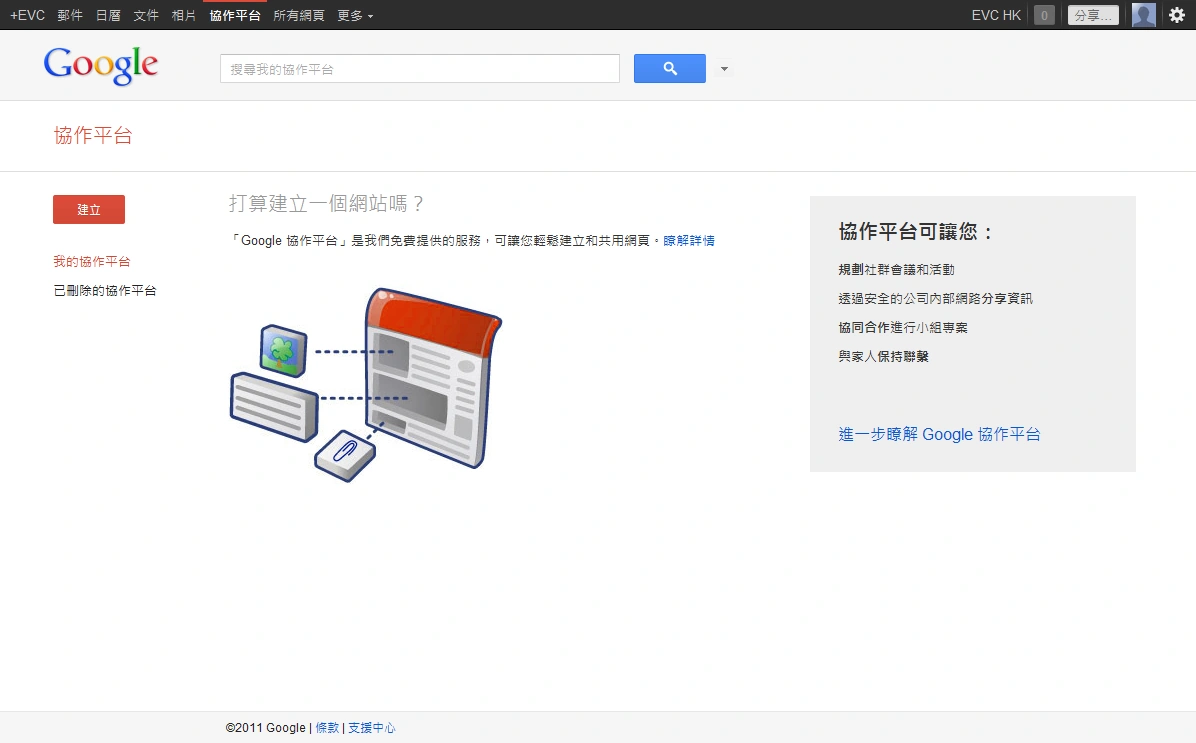Select 我的協作平台 in the sidebar
The width and height of the screenshot is (1196, 743).
point(92,262)
